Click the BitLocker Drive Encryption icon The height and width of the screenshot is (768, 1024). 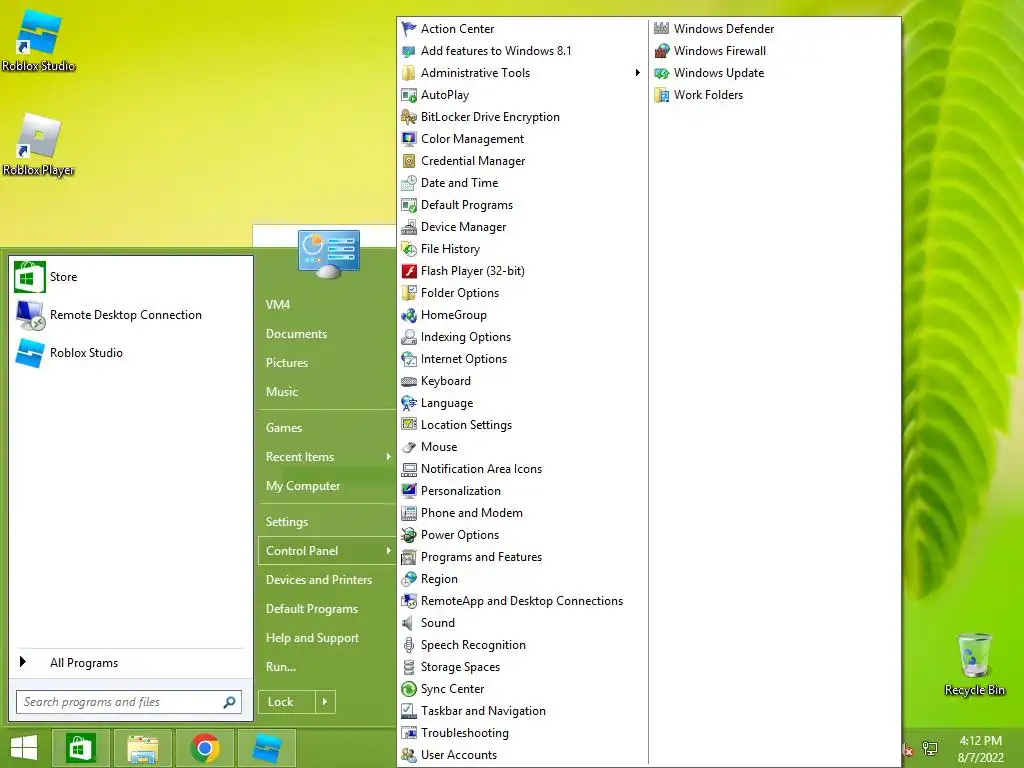tap(409, 117)
